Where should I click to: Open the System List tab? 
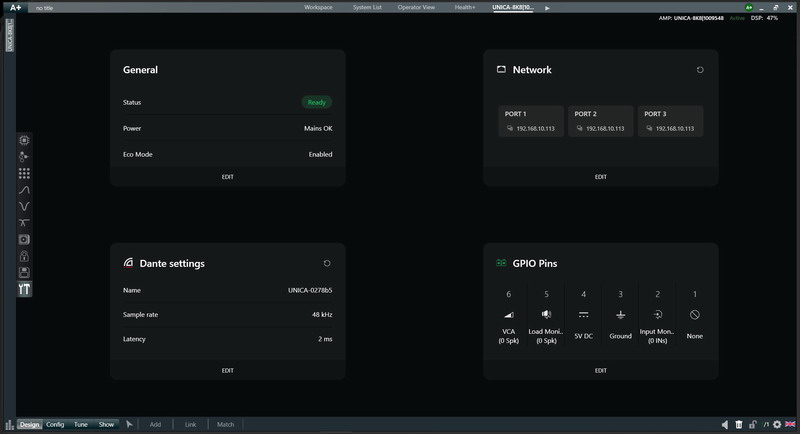pyautogui.click(x=369, y=7)
